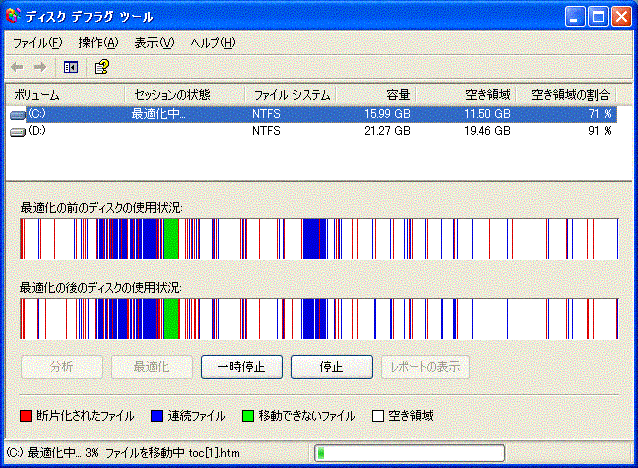Click the 連続ファイル legend label
The width and height of the screenshot is (638, 468).
point(196,416)
